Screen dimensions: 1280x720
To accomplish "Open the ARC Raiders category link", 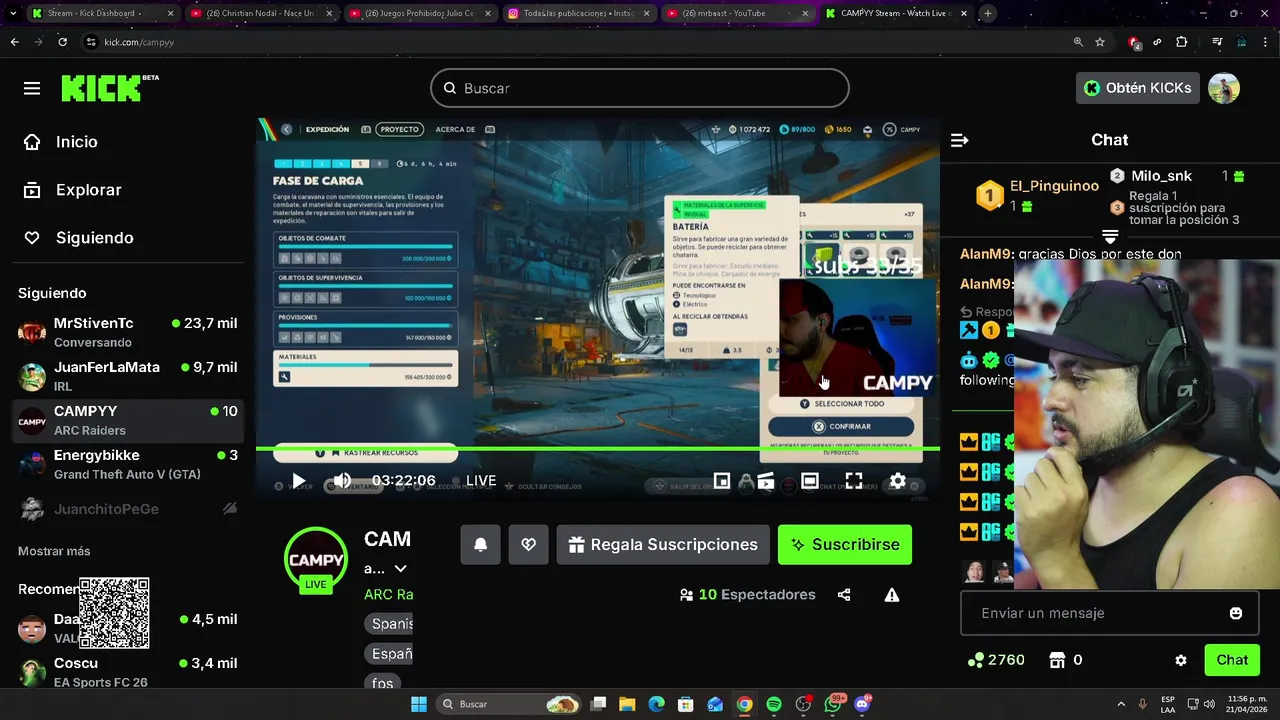I will point(389,594).
